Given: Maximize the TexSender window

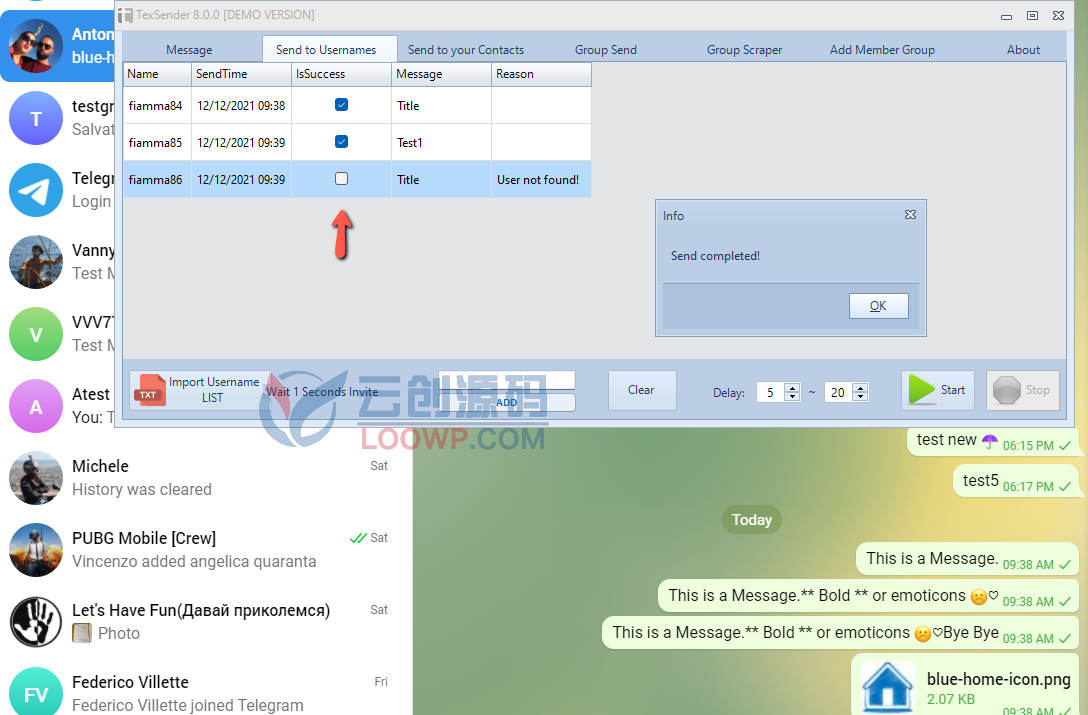Looking at the screenshot, I should pyautogui.click(x=1032, y=15).
